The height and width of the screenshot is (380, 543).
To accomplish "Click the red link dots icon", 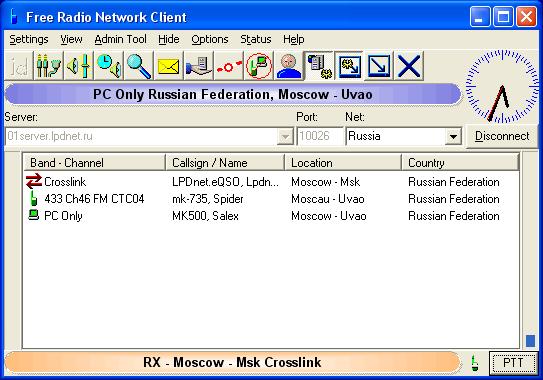I will coord(229,66).
